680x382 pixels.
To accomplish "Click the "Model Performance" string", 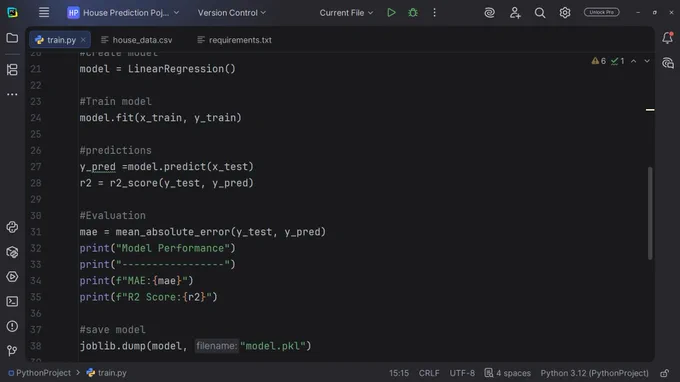I will tap(173, 248).
